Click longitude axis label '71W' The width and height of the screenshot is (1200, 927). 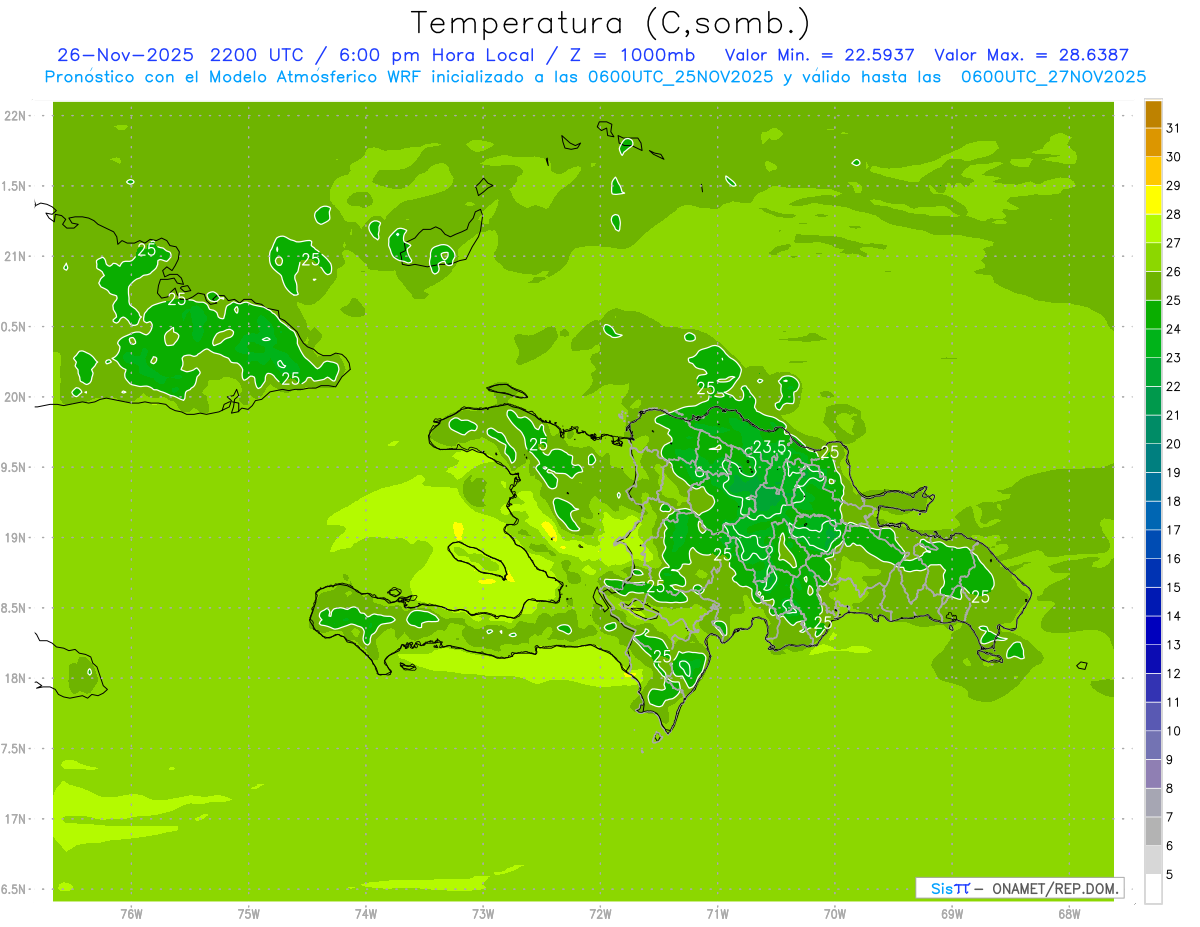718,914
